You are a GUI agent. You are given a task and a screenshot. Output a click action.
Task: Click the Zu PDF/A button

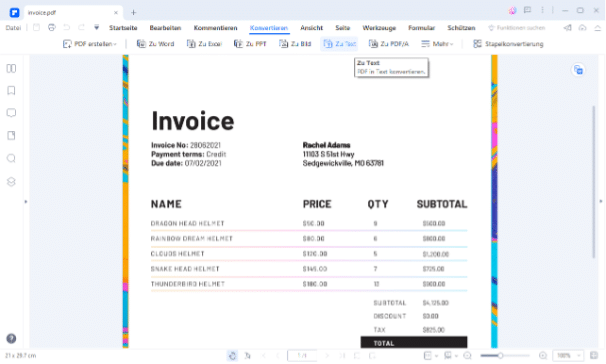[x=388, y=44]
